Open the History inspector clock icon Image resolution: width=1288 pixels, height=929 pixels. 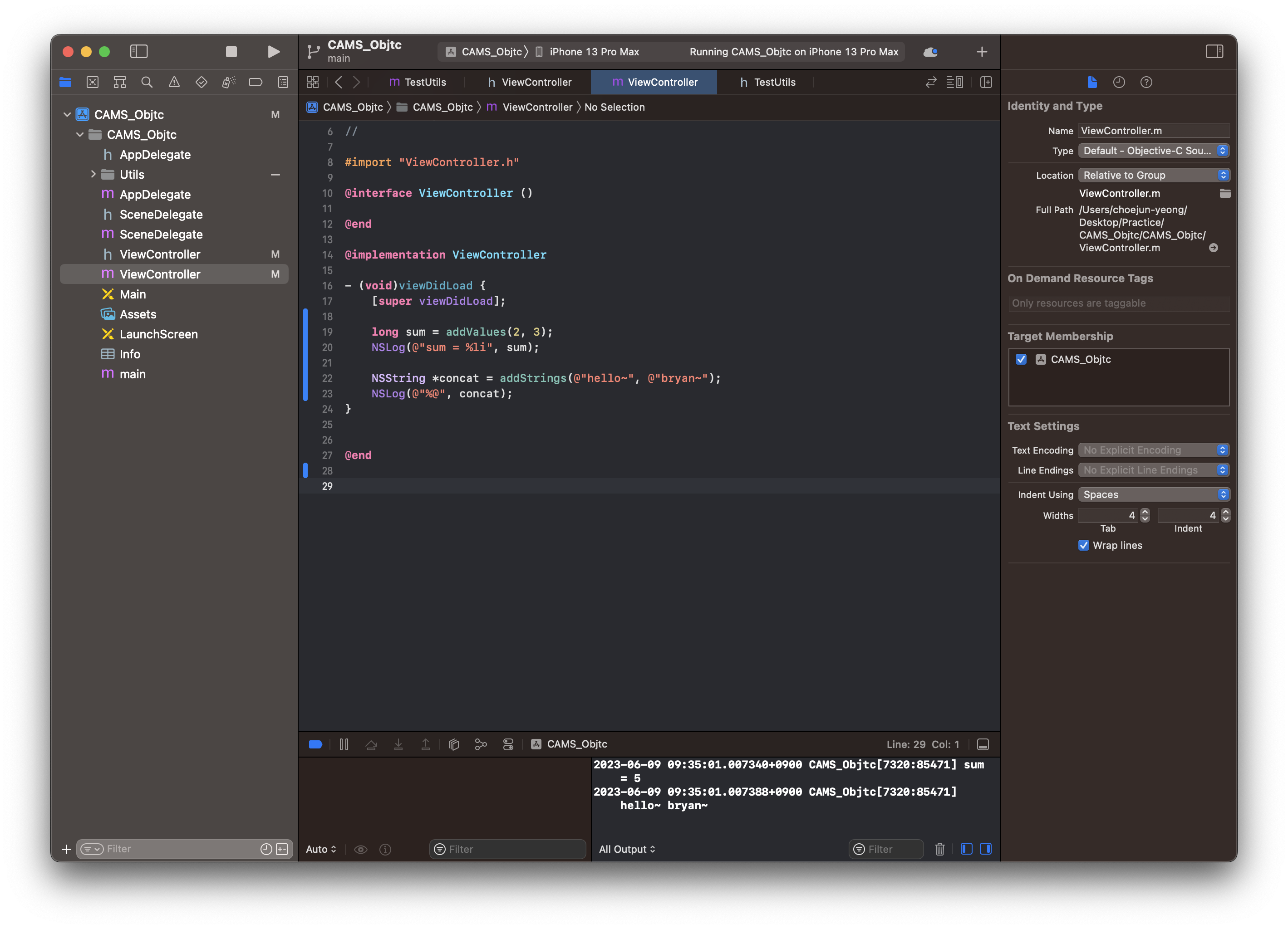pyautogui.click(x=1119, y=82)
